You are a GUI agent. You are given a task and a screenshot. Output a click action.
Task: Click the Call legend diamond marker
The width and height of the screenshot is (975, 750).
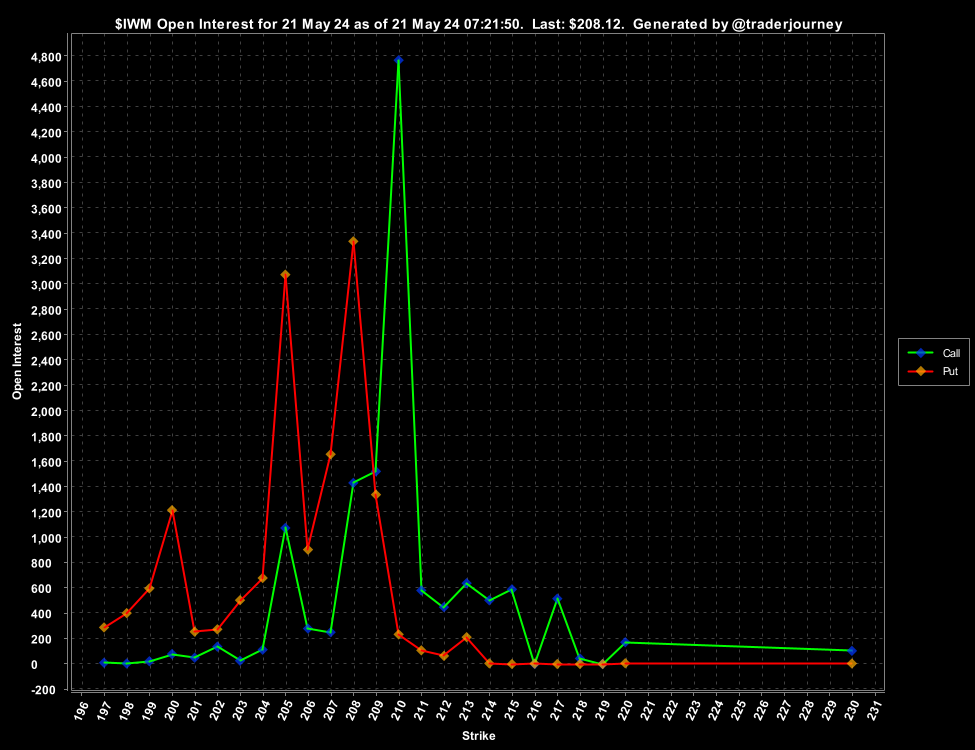(x=921, y=353)
